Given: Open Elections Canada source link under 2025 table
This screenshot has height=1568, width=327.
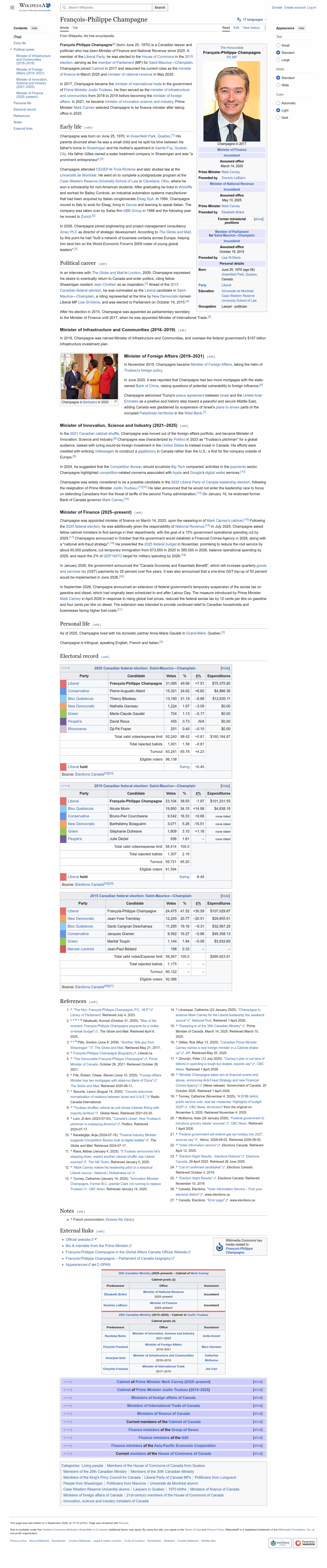Looking at the screenshot, I should tap(89, 774).
